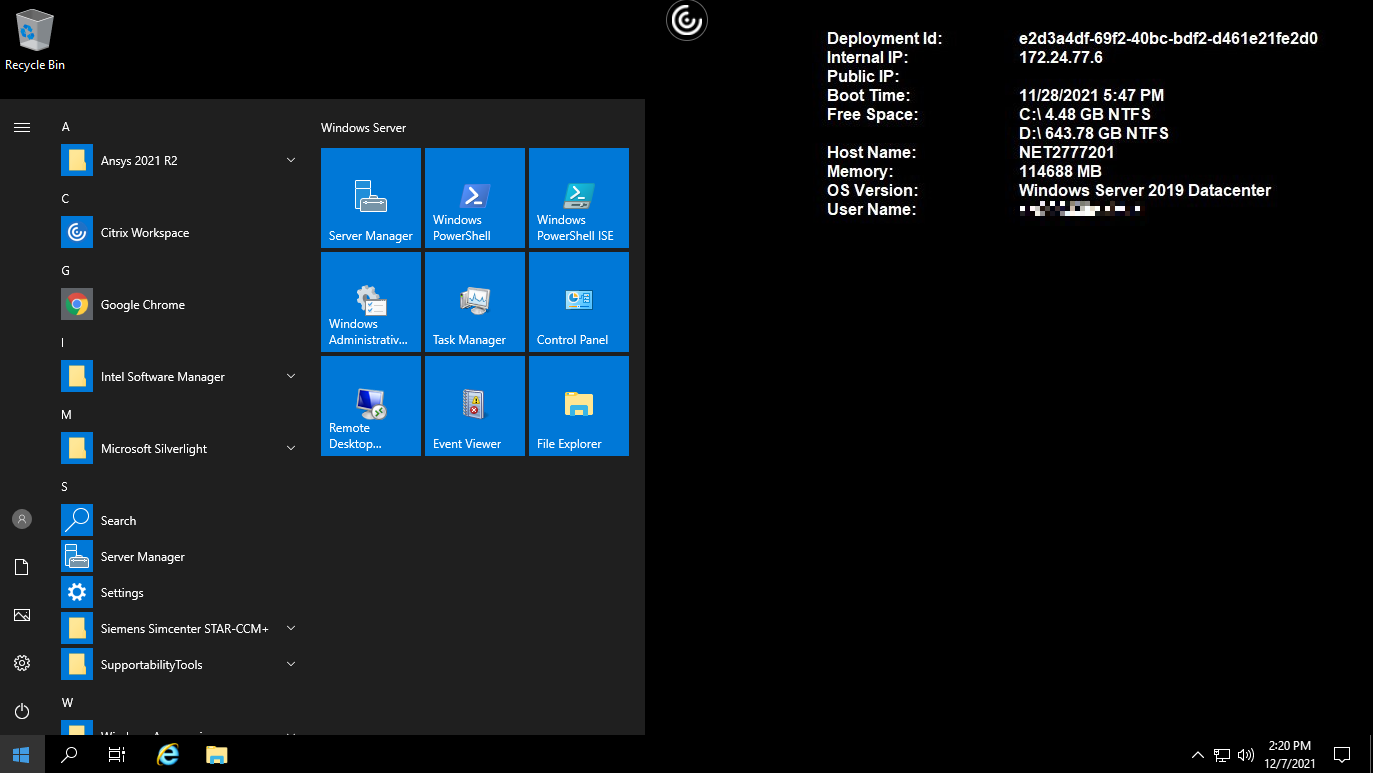
Task: Click the network icon in the system tray
Action: (1222, 755)
